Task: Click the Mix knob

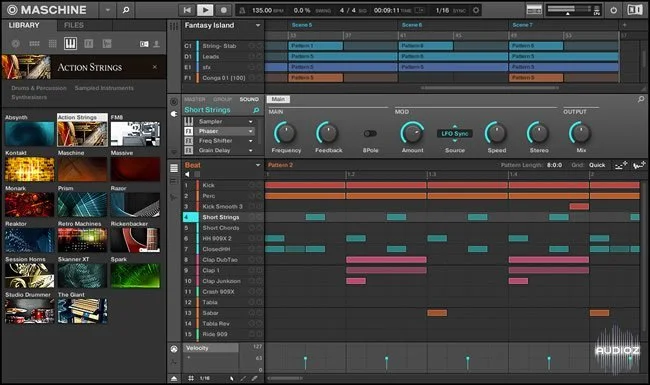Action: coord(580,133)
